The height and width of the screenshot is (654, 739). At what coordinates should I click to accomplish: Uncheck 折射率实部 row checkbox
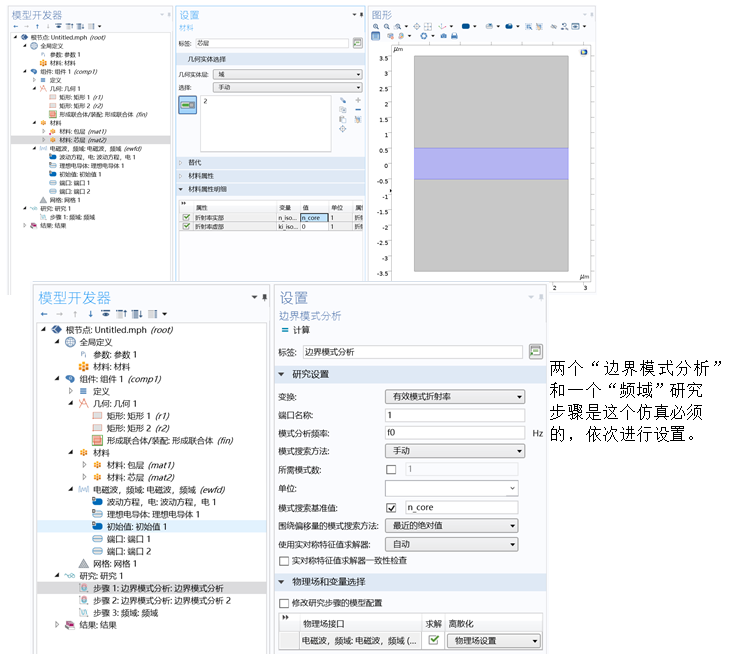tap(186, 217)
